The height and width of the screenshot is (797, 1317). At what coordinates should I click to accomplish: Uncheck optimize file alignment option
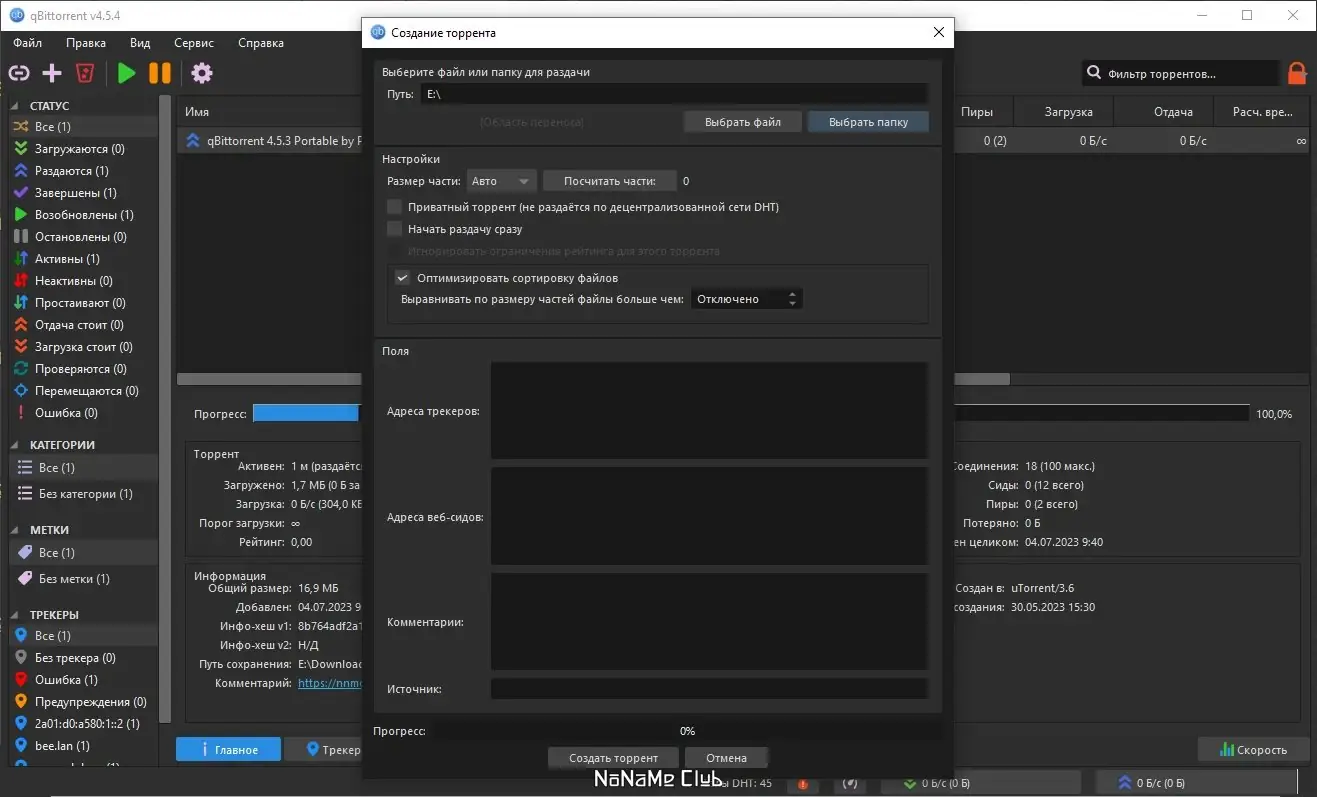point(402,277)
